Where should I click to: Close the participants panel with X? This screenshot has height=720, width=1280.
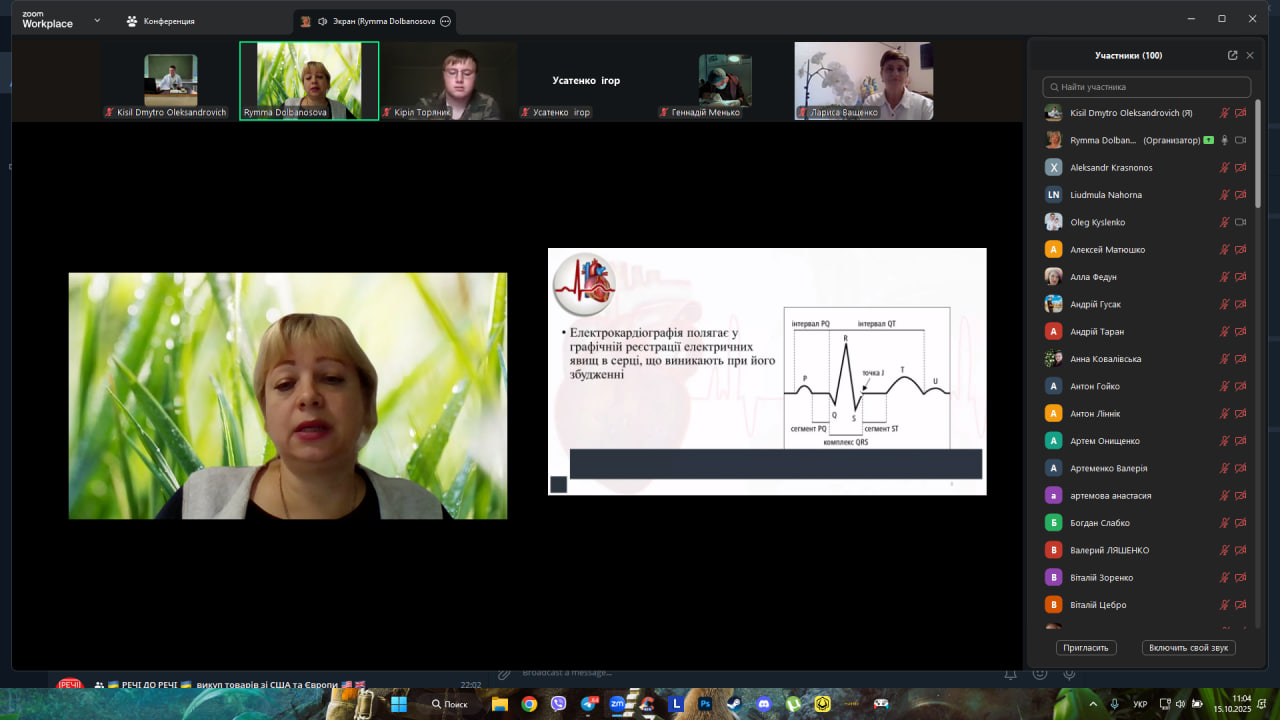(1250, 55)
